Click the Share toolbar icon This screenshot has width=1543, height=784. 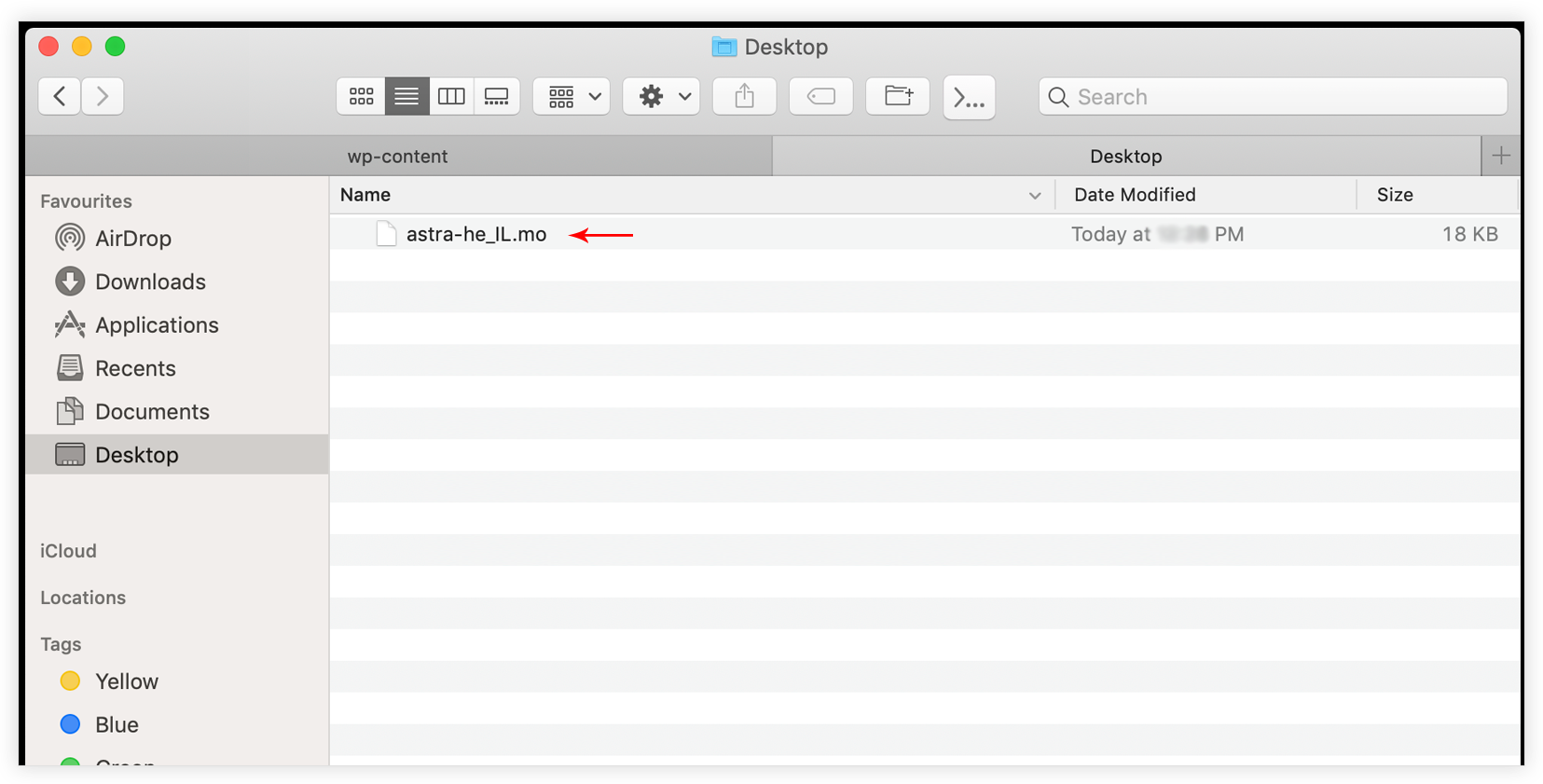744,96
